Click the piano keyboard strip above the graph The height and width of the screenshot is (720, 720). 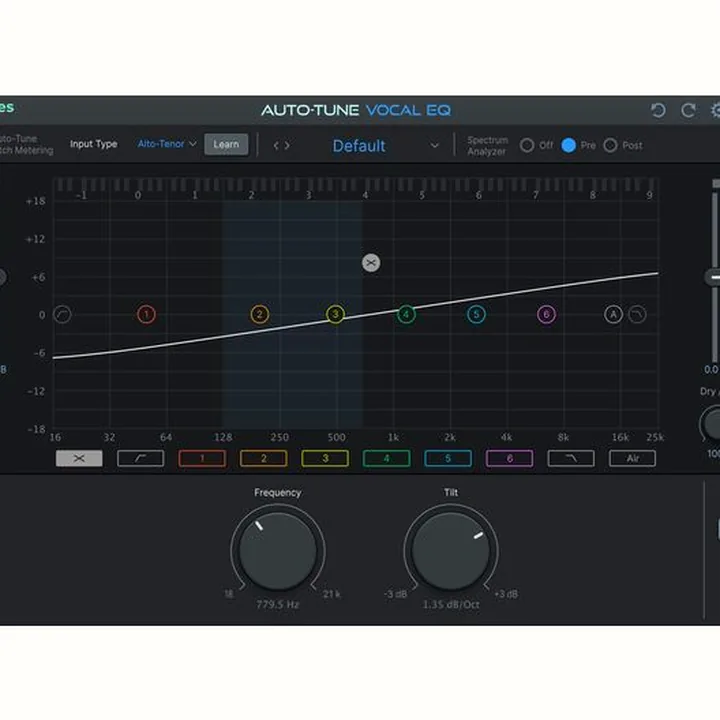(356, 184)
